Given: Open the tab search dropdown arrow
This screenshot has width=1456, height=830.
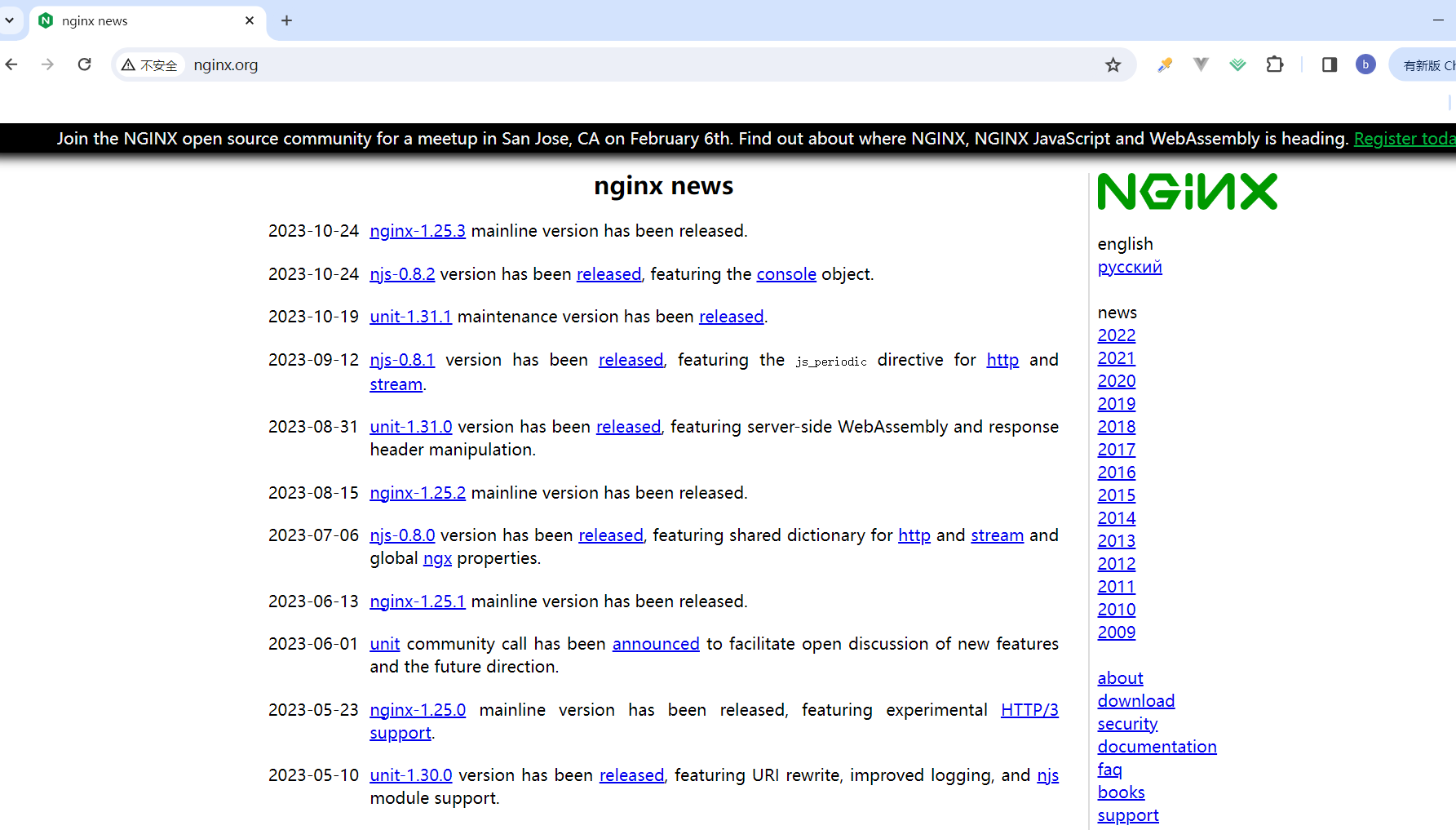Looking at the screenshot, I should [x=10, y=20].
